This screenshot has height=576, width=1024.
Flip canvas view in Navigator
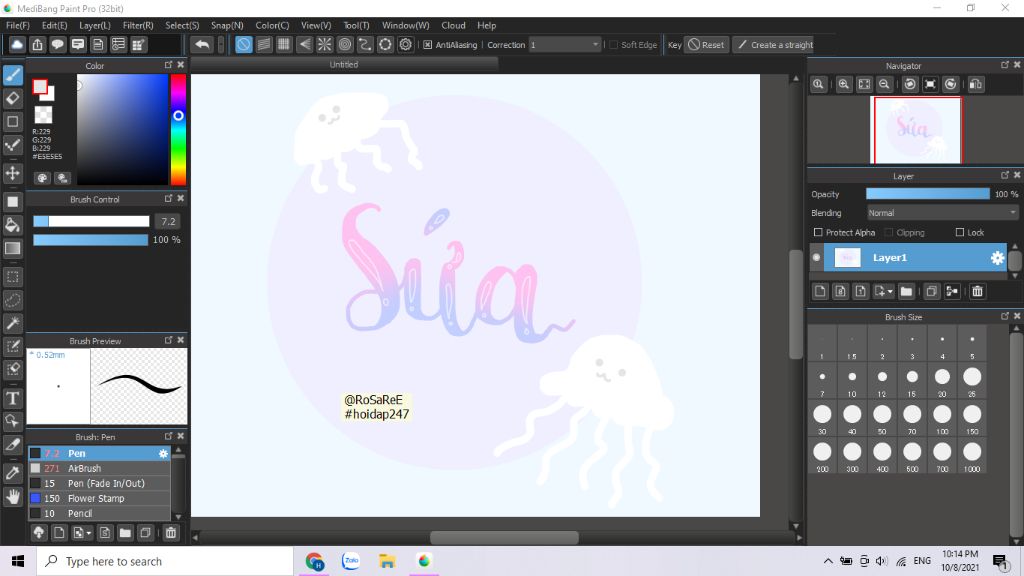pyautogui.click(x=976, y=84)
